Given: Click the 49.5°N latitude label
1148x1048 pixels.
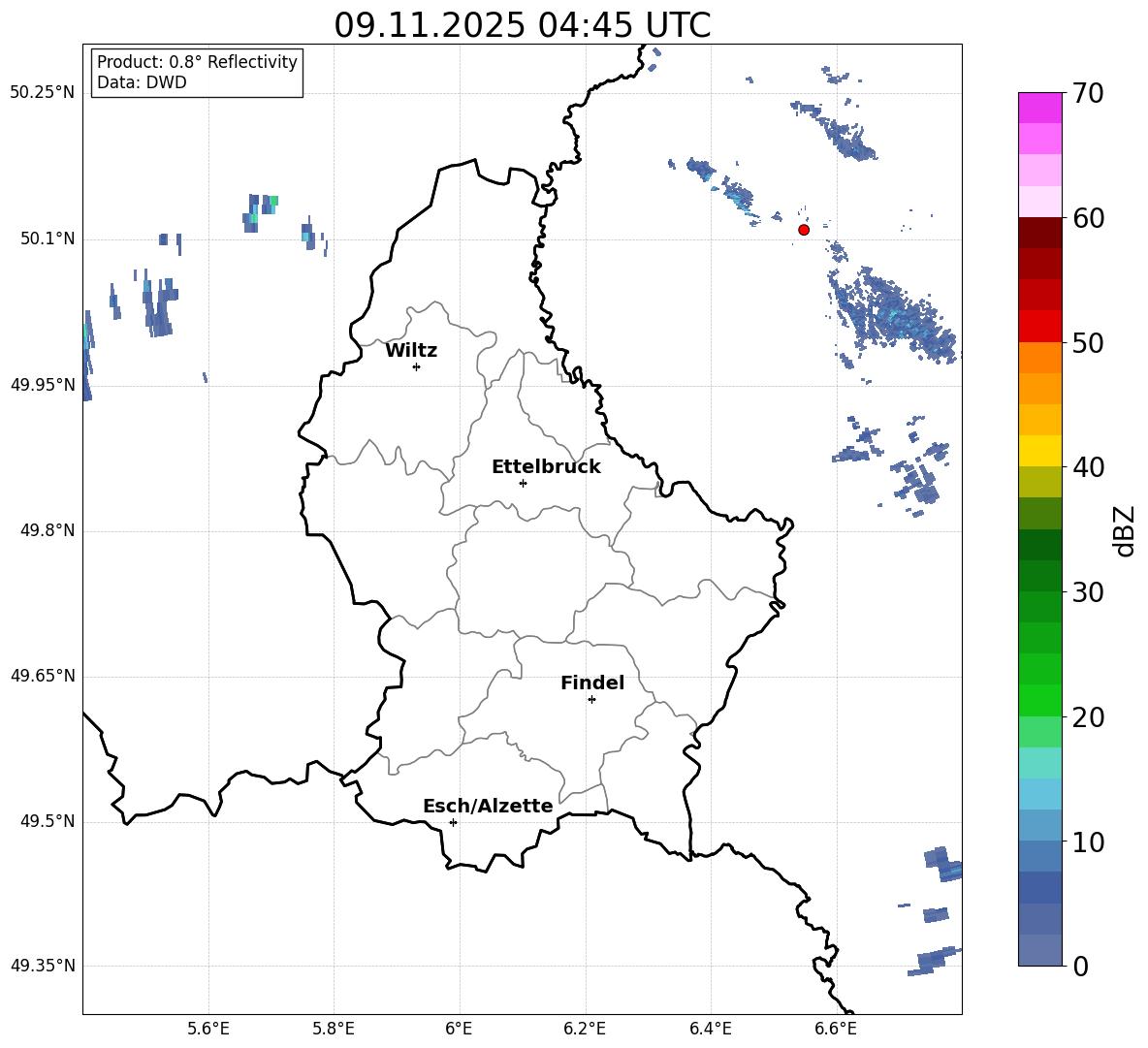Looking at the screenshot, I should coord(48,821).
